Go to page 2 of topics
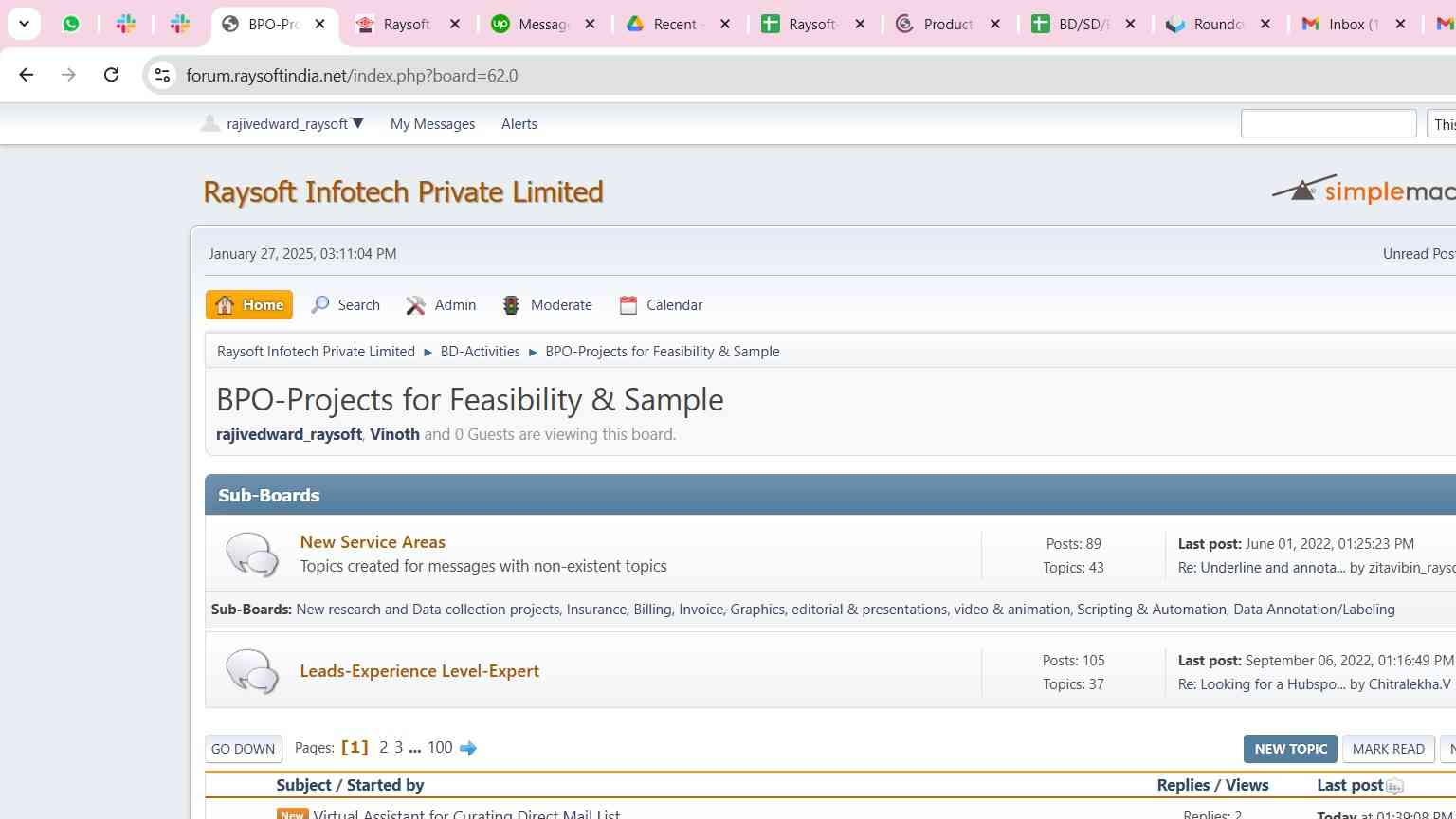Image resolution: width=1456 pixels, height=819 pixels. [383, 748]
